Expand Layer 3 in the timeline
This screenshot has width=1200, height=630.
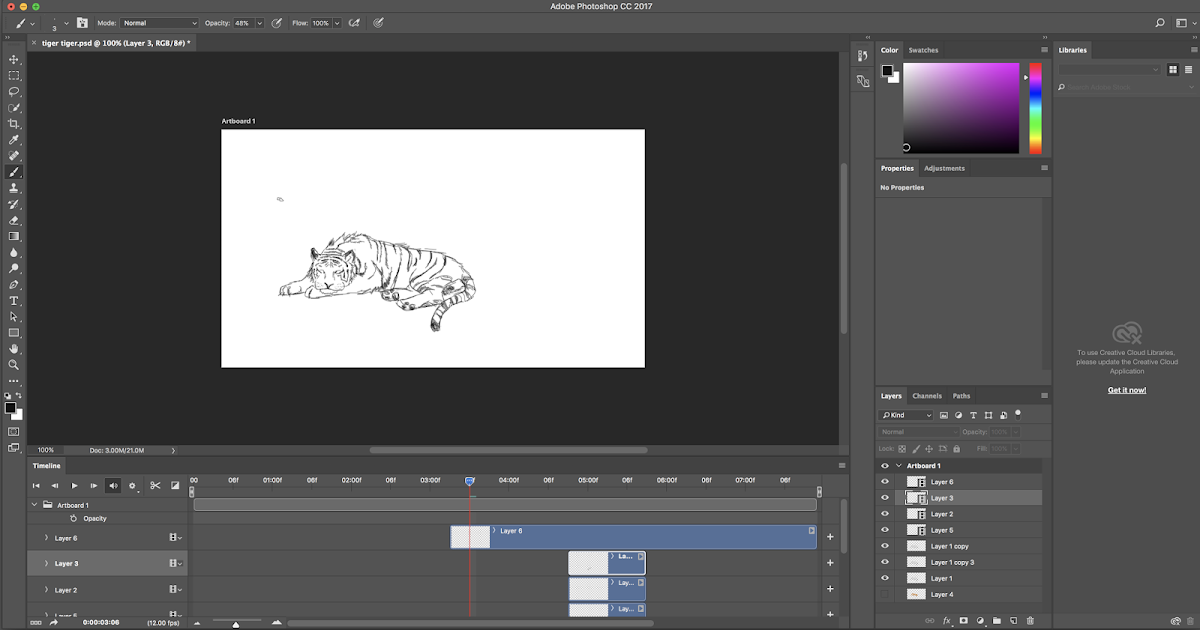pos(46,563)
